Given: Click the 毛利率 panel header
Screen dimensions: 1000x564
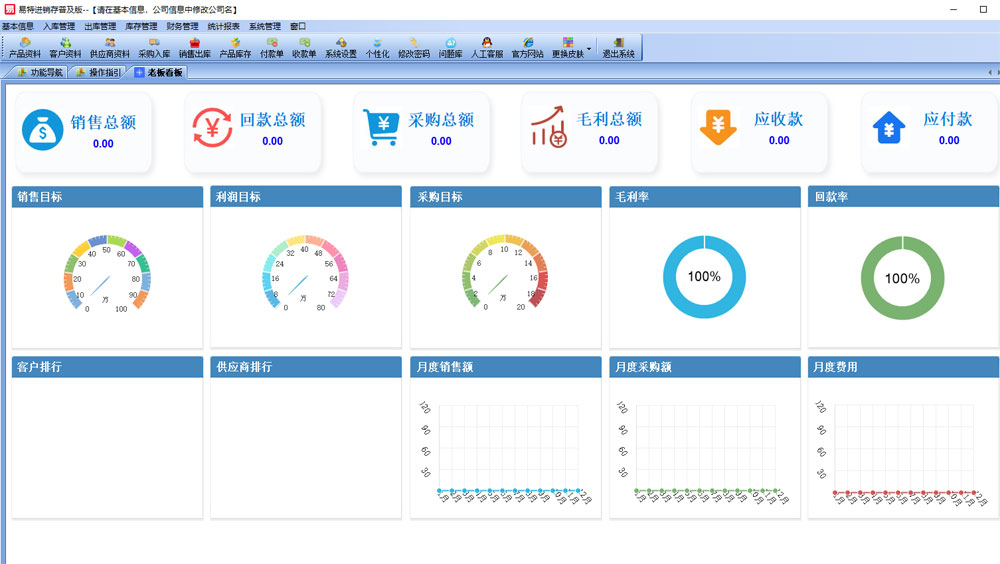Looking at the screenshot, I should 705,197.
